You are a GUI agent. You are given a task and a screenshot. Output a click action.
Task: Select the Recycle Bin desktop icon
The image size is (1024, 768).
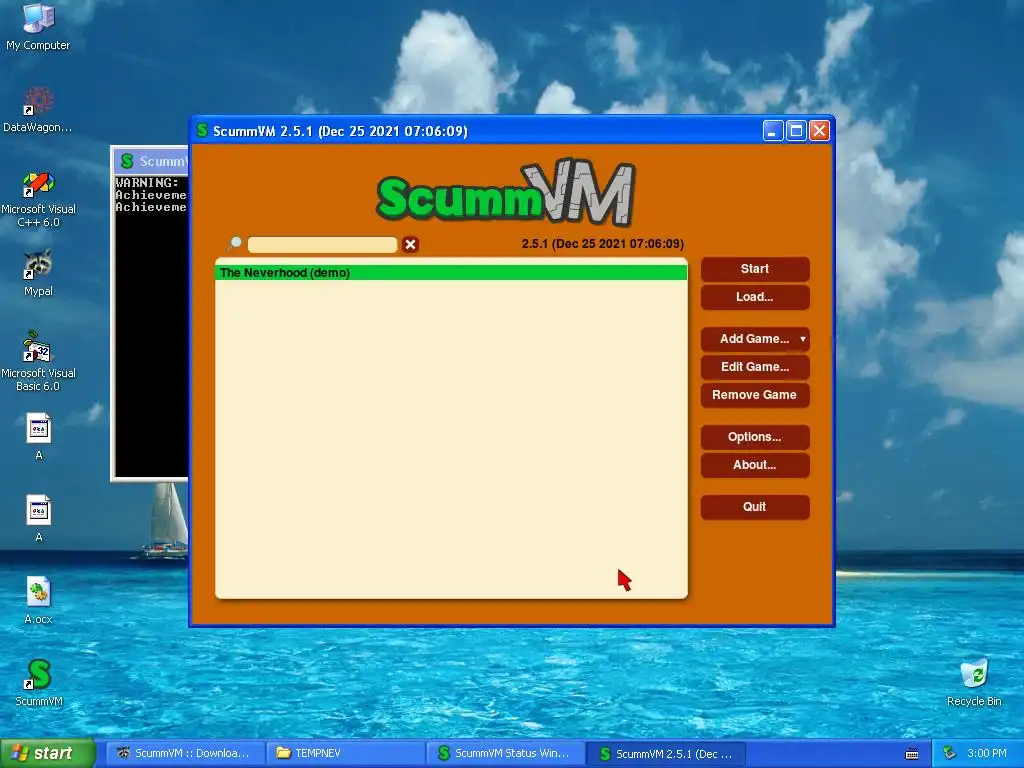(974, 682)
